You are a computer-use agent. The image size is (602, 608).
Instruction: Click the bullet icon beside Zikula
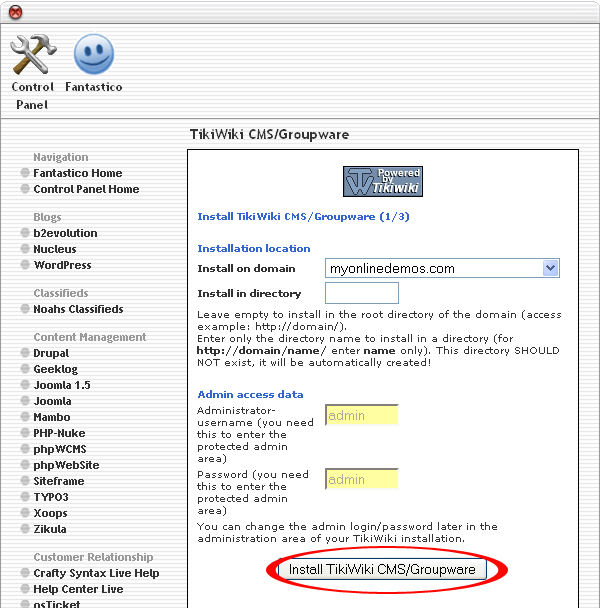coord(25,529)
